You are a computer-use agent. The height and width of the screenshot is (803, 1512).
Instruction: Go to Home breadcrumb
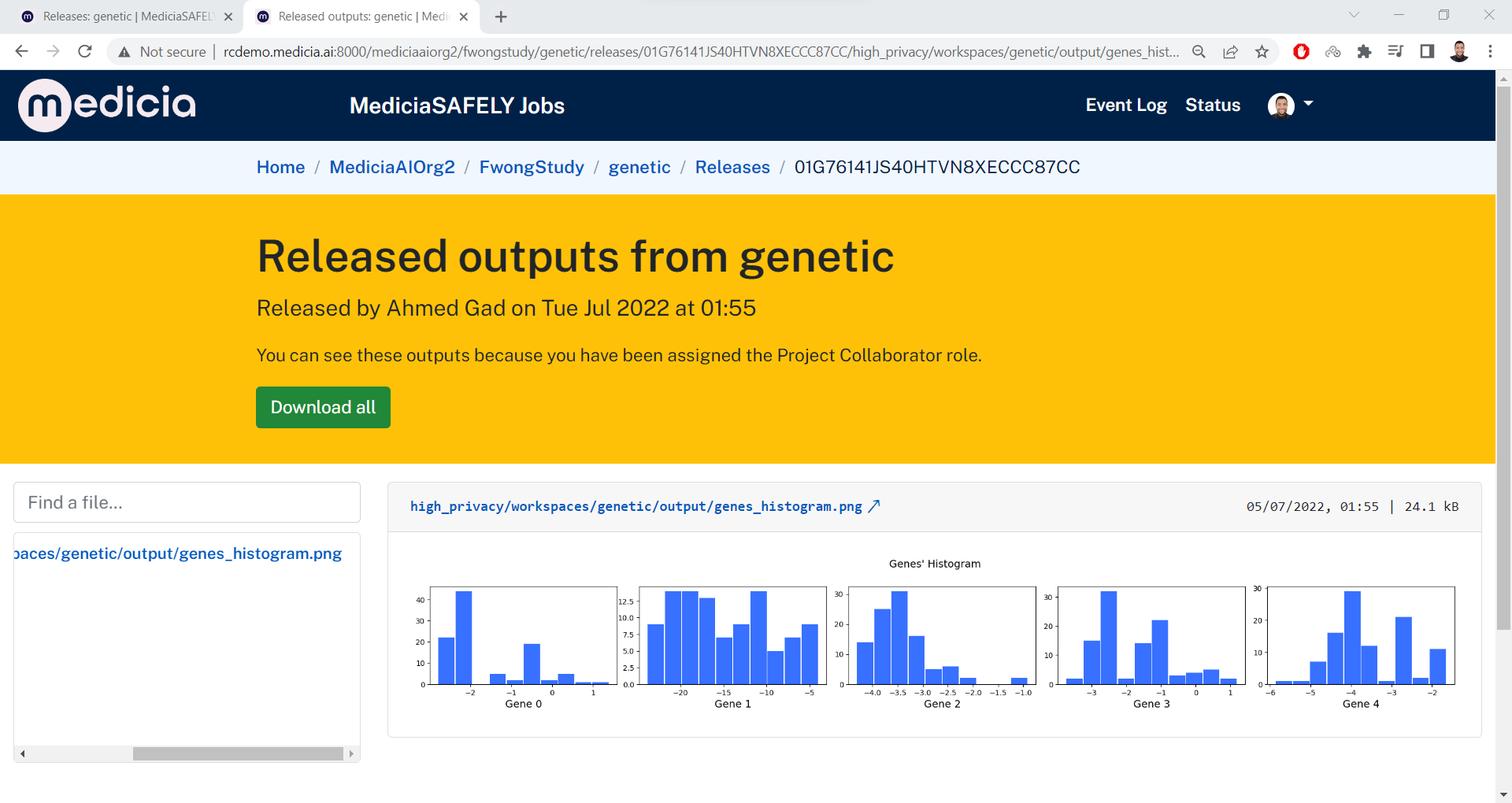click(x=280, y=167)
